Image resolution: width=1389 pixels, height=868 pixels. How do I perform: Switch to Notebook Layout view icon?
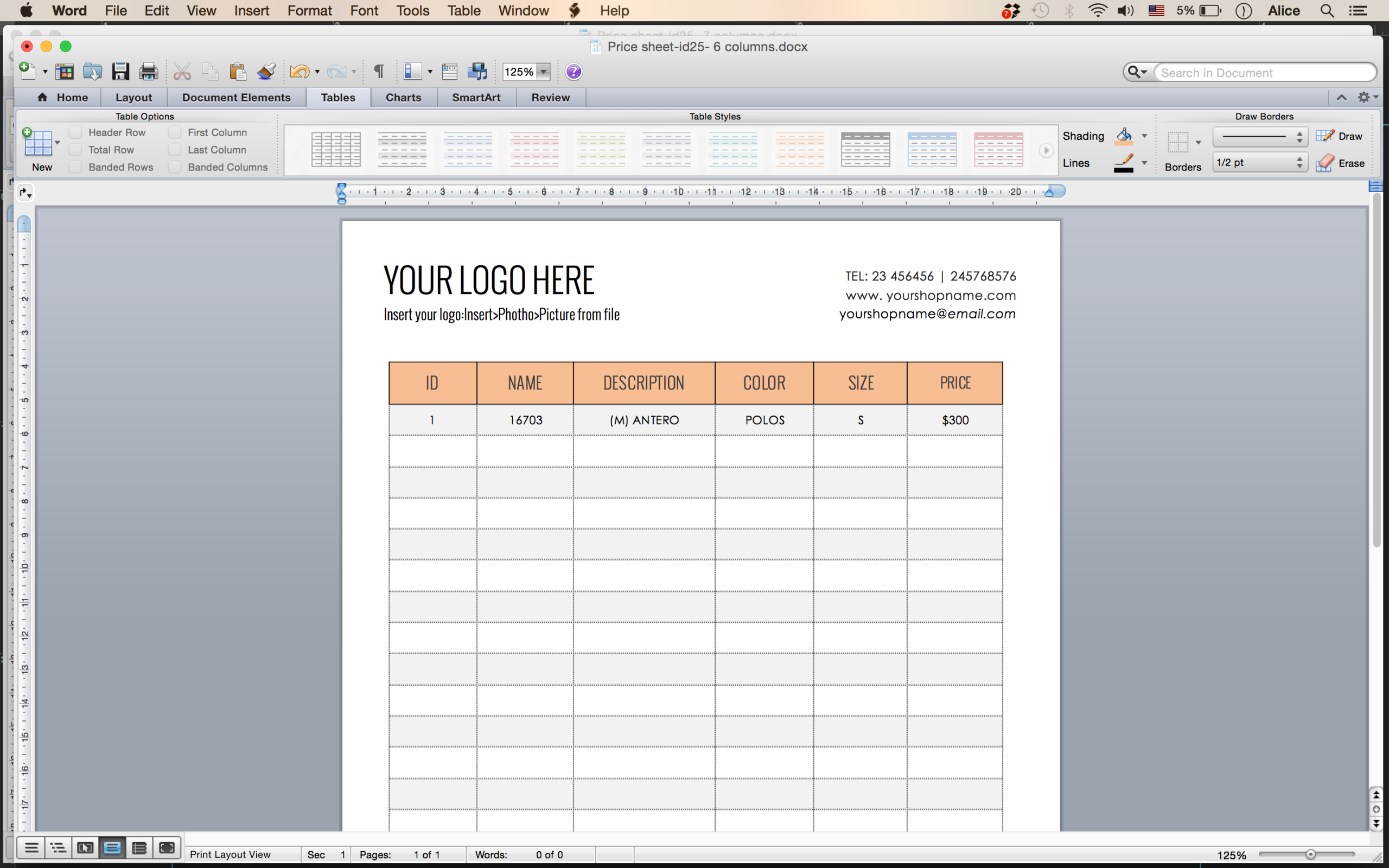139,848
